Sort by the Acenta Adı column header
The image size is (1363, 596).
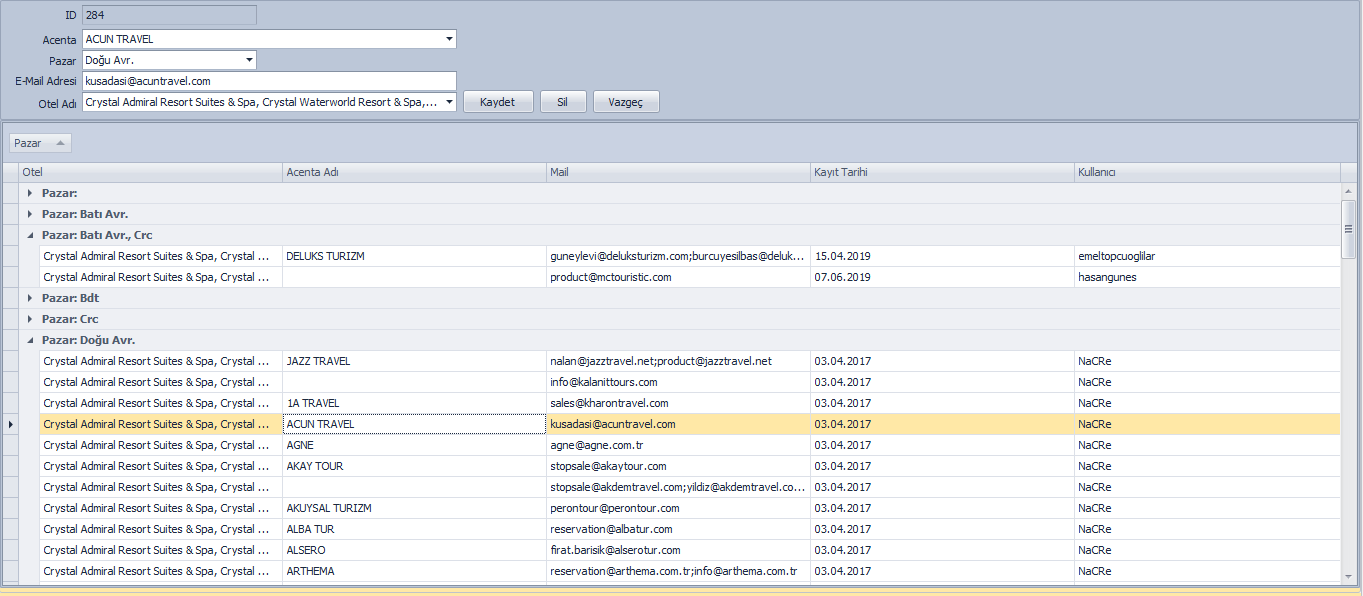(x=415, y=172)
